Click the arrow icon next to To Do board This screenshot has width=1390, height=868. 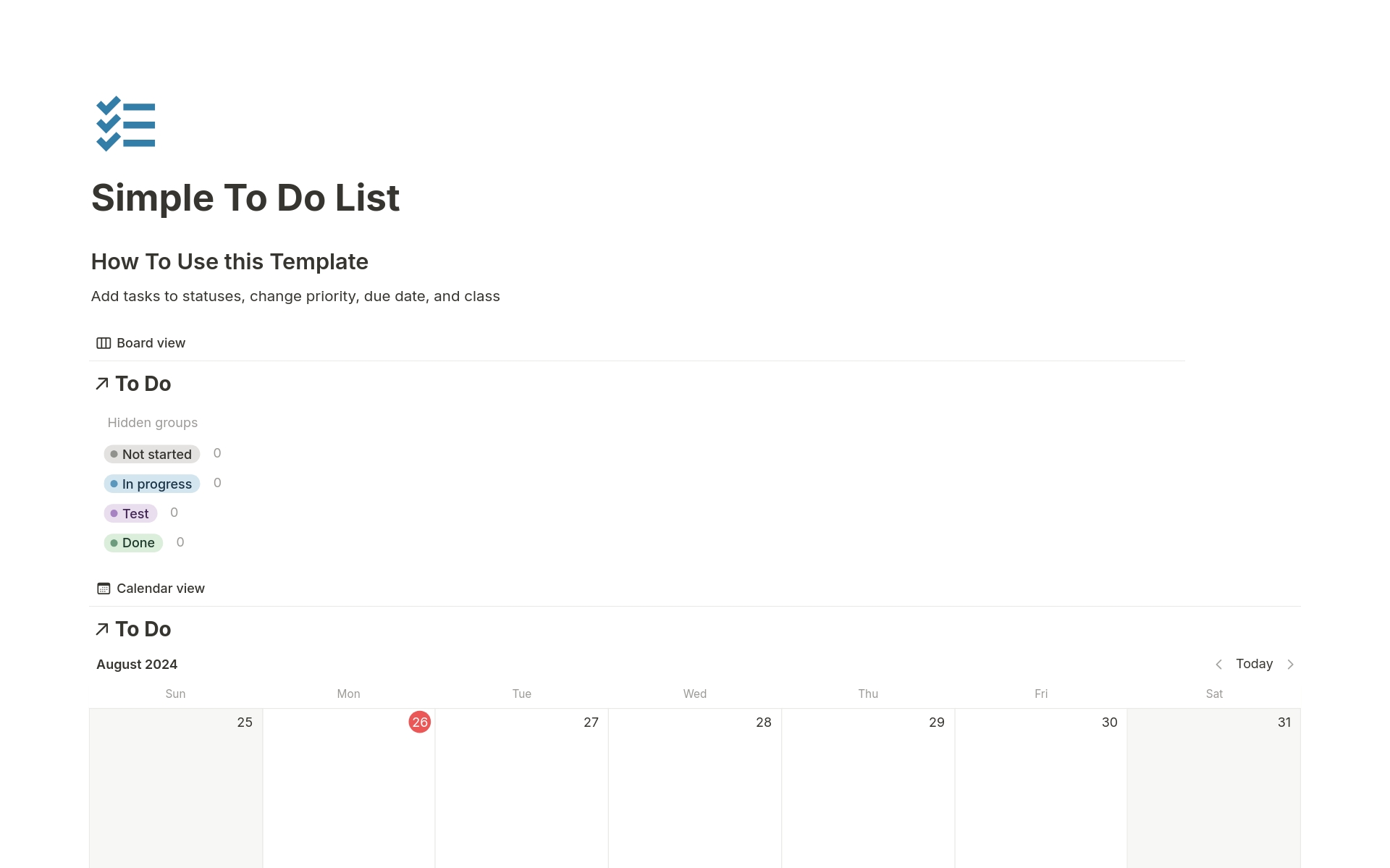coord(100,383)
